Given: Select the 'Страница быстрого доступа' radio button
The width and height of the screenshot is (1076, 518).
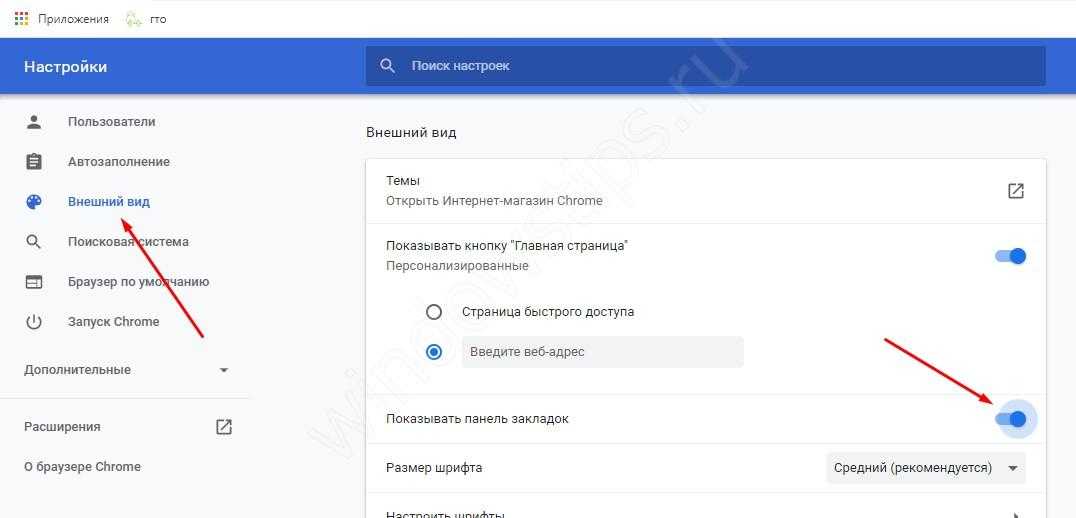Looking at the screenshot, I should 434,311.
